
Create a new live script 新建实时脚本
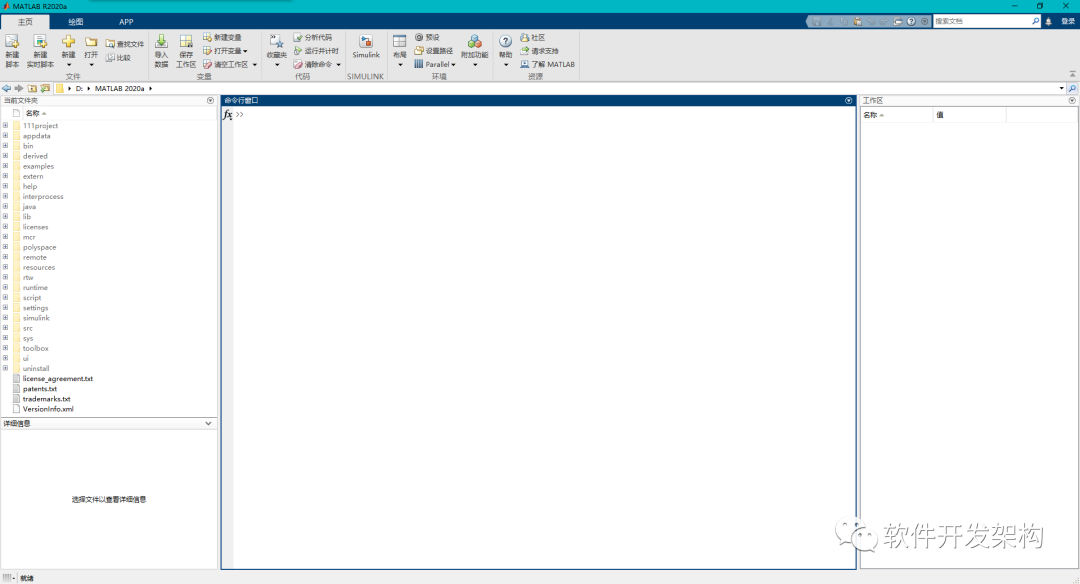tap(40, 51)
